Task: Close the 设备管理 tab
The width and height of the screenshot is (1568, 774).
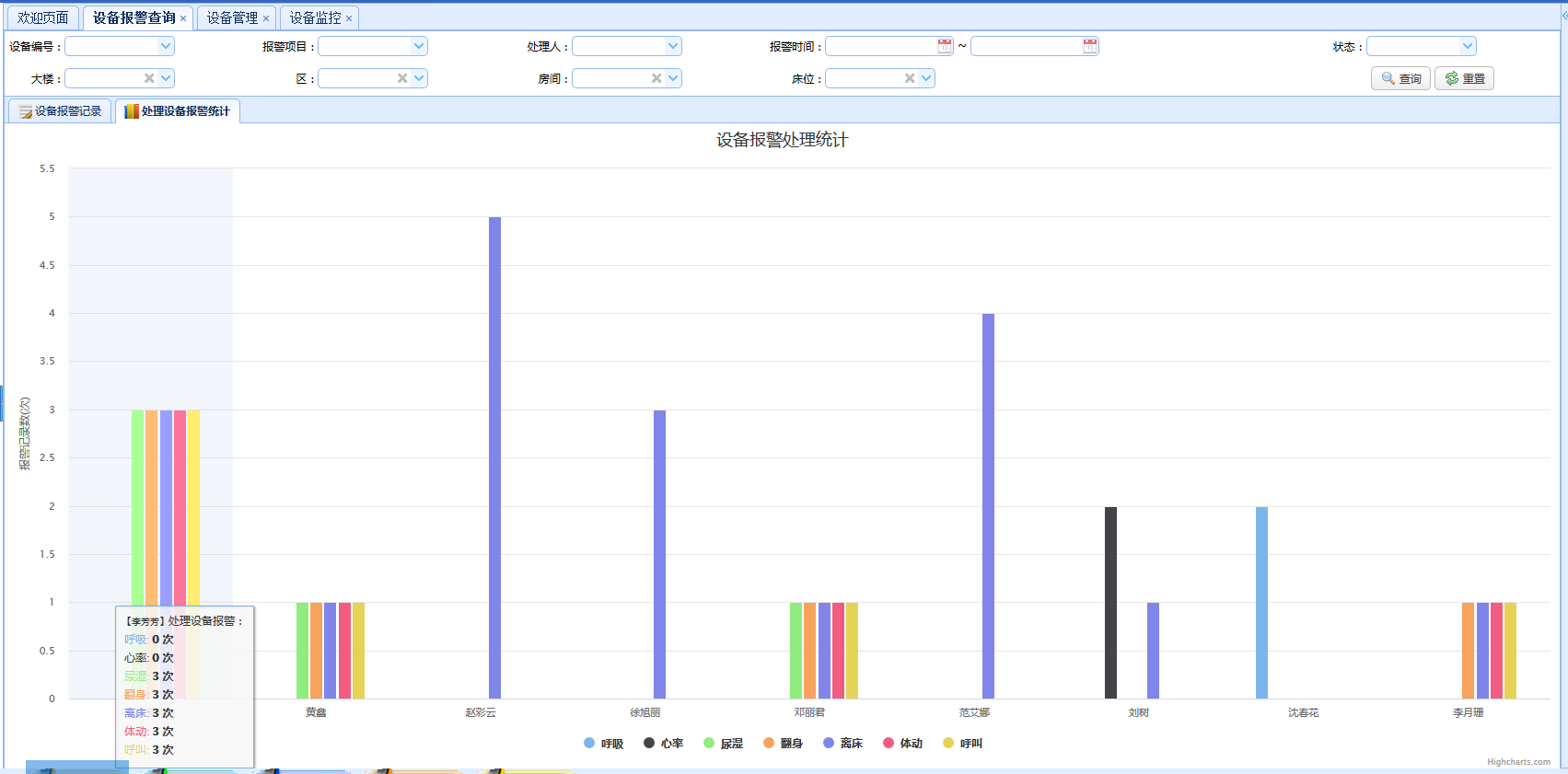Action: click(266, 18)
